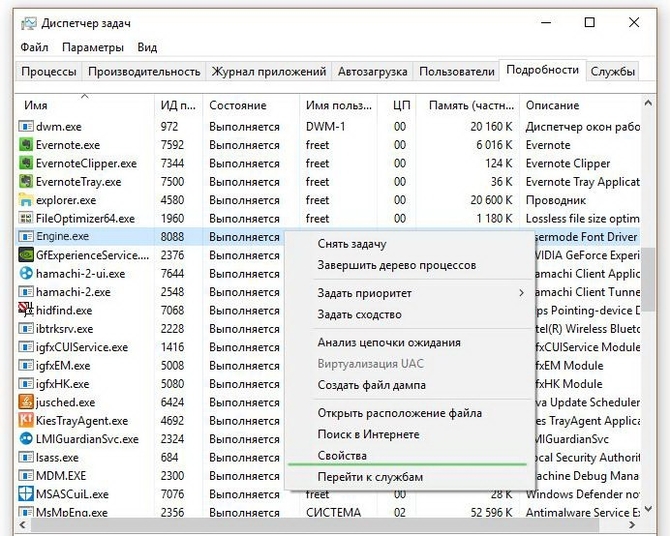
Task: Open the Файл menu
Action: coord(34,47)
